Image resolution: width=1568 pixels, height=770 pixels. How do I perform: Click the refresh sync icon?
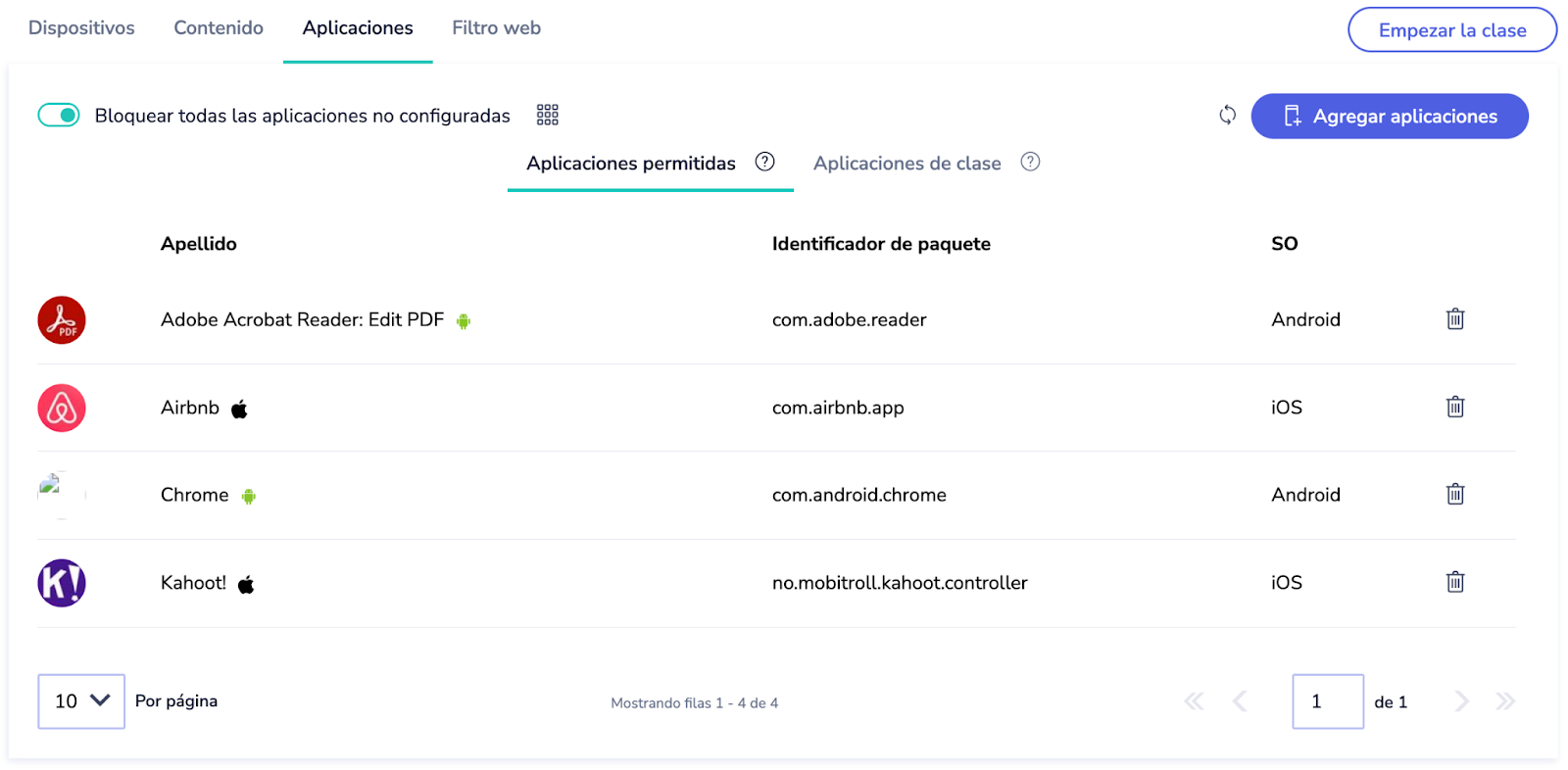(x=1227, y=116)
